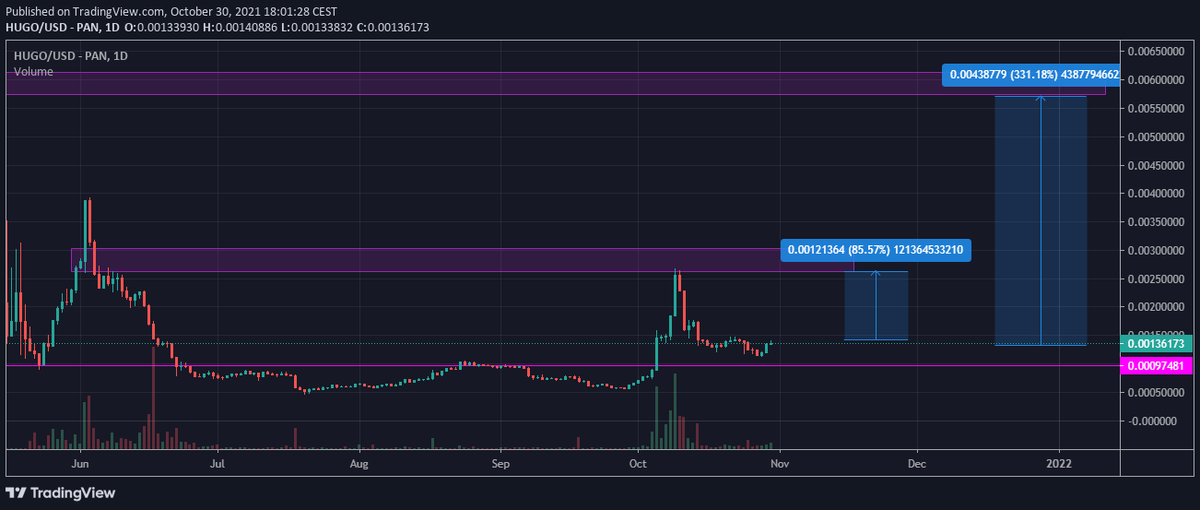
Task: Click the 0.00650000 price axis label
Action: (1157, 50)
